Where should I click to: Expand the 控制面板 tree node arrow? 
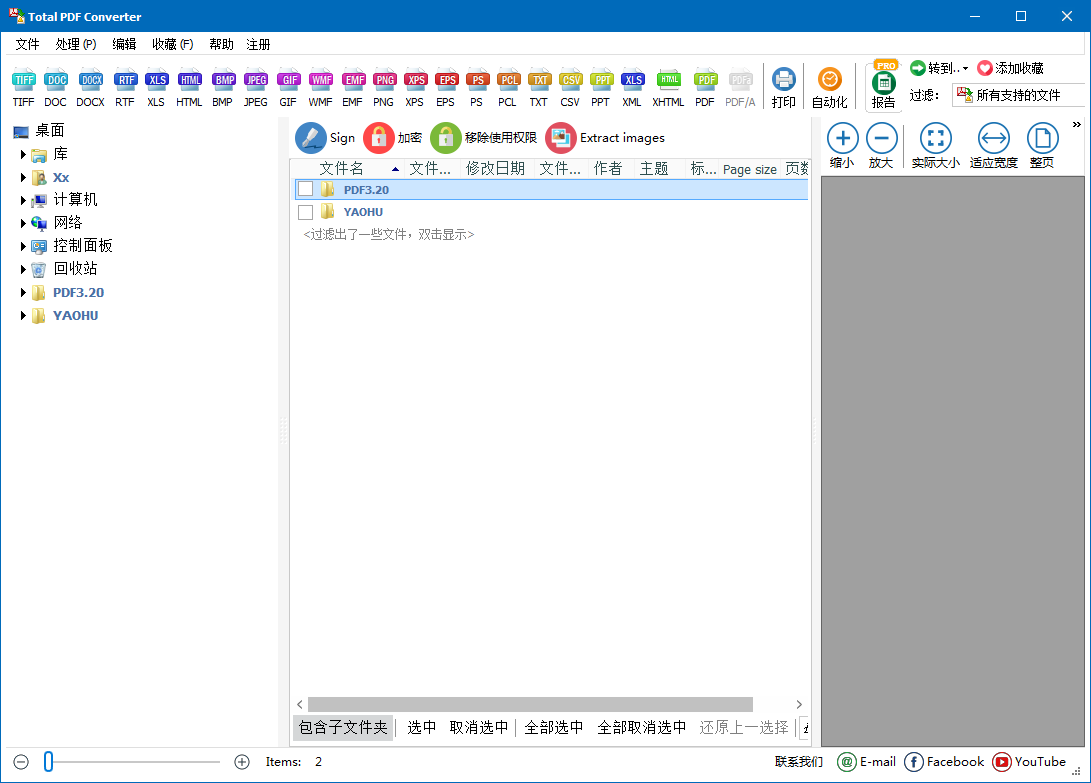coord(23,246)
